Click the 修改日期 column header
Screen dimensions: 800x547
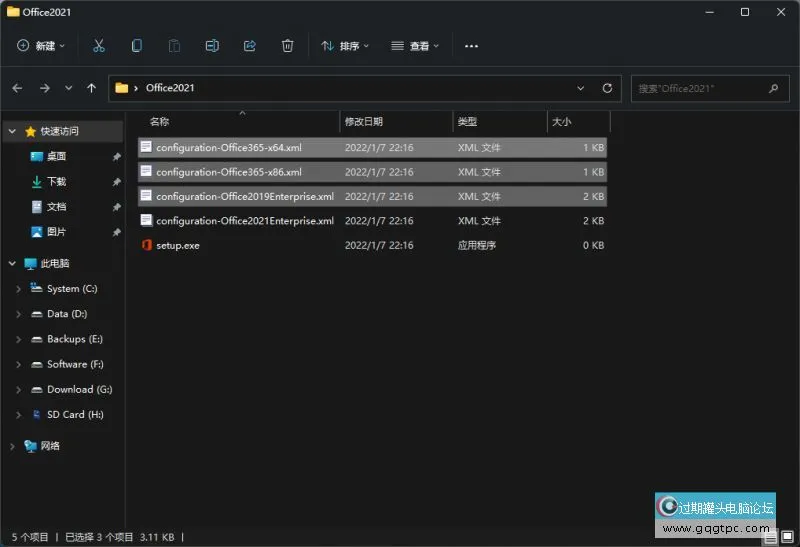[364, 122]
